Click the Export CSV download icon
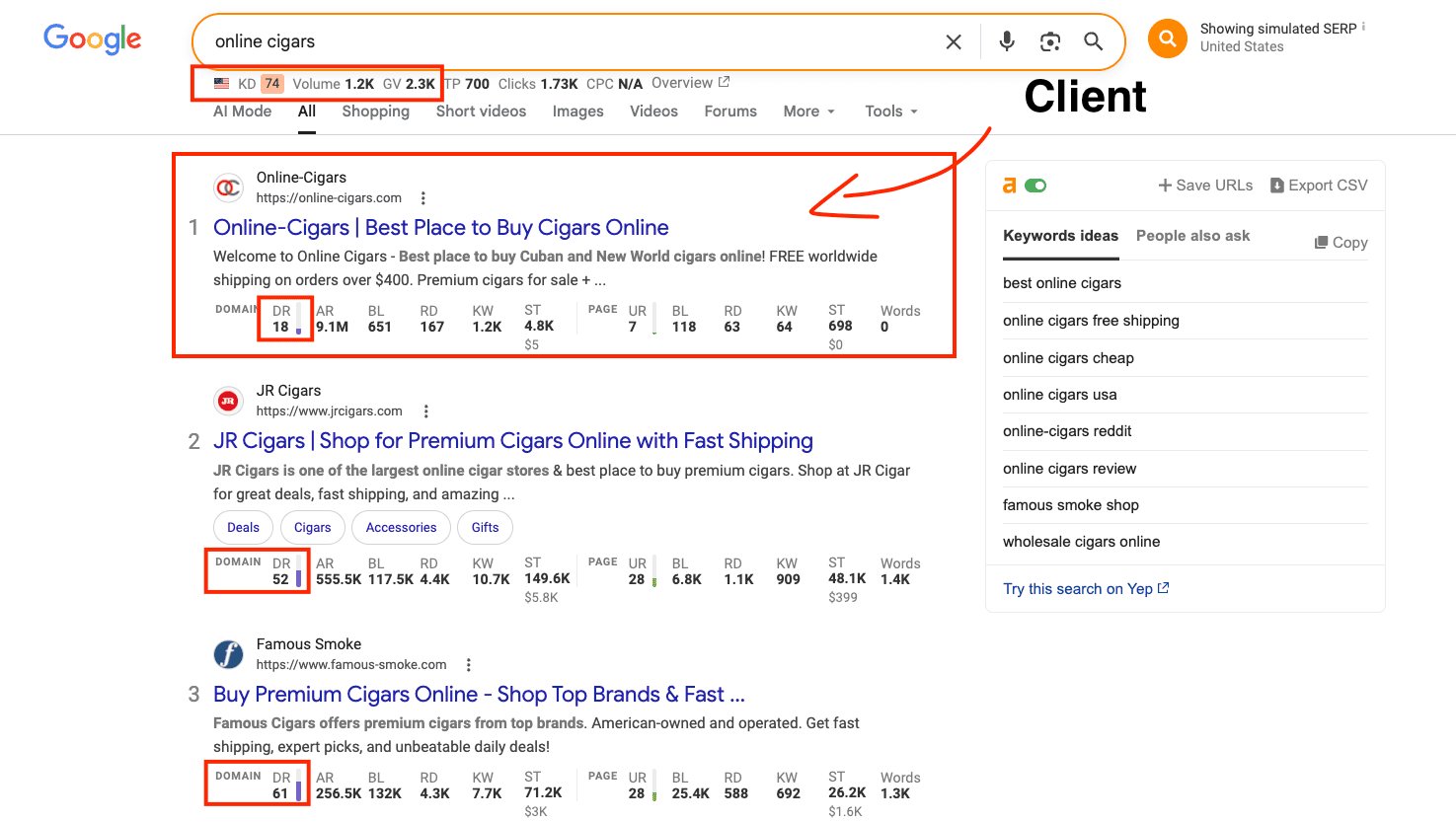Image resolution: width=1456 pixels, height=822 pixels. click(x=1277, y=186)
